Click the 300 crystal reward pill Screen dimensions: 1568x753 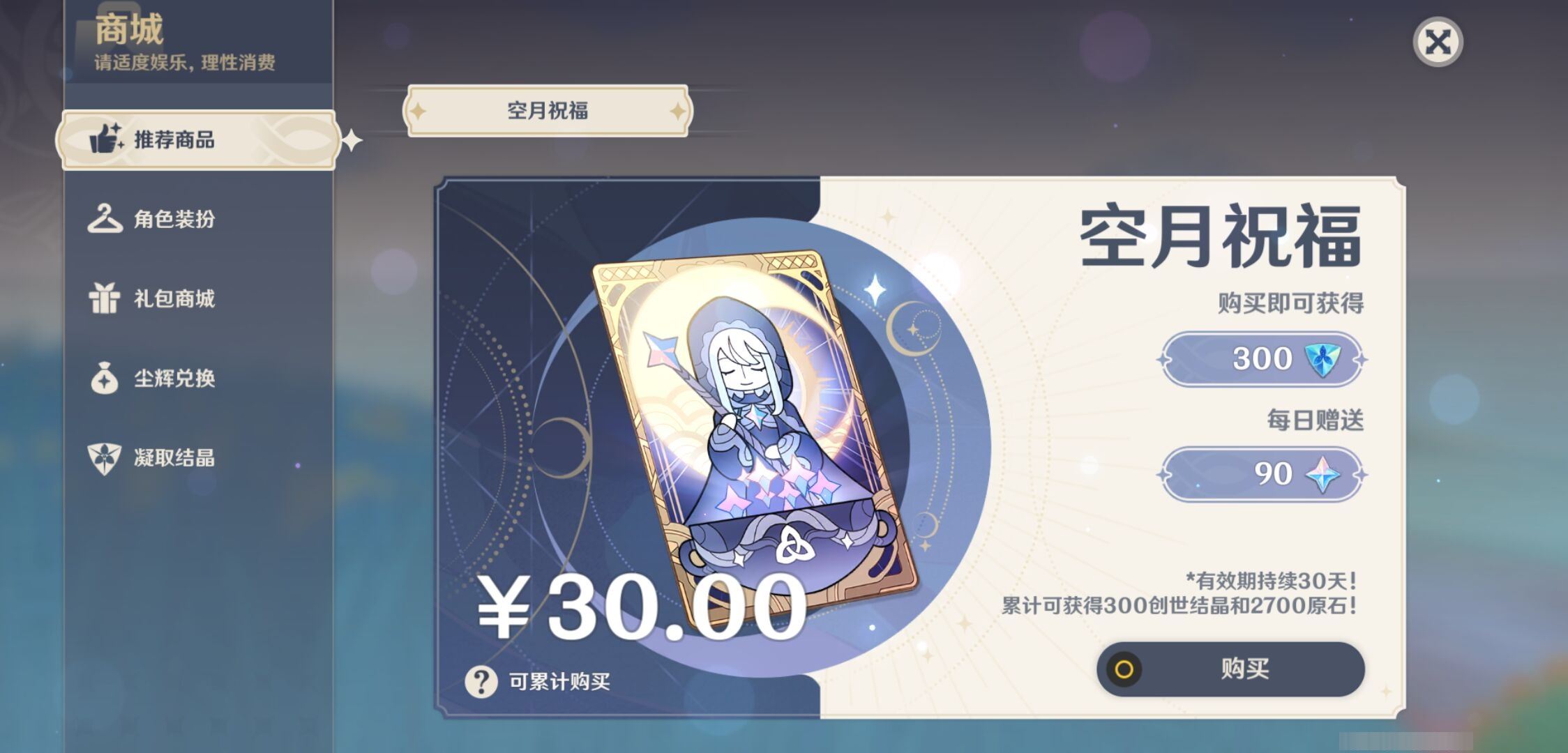tap(1262, 359)
